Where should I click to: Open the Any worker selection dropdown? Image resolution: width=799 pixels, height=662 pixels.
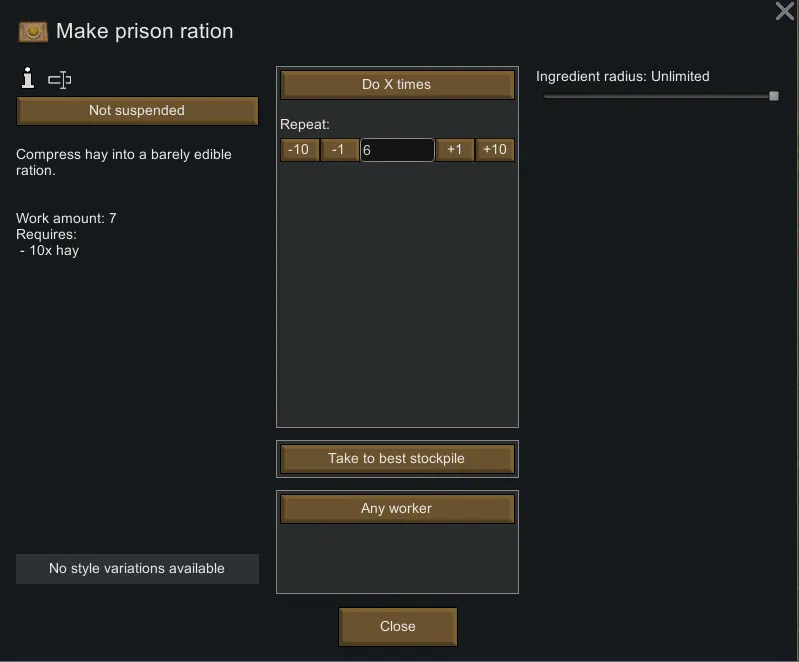(397, 509)
